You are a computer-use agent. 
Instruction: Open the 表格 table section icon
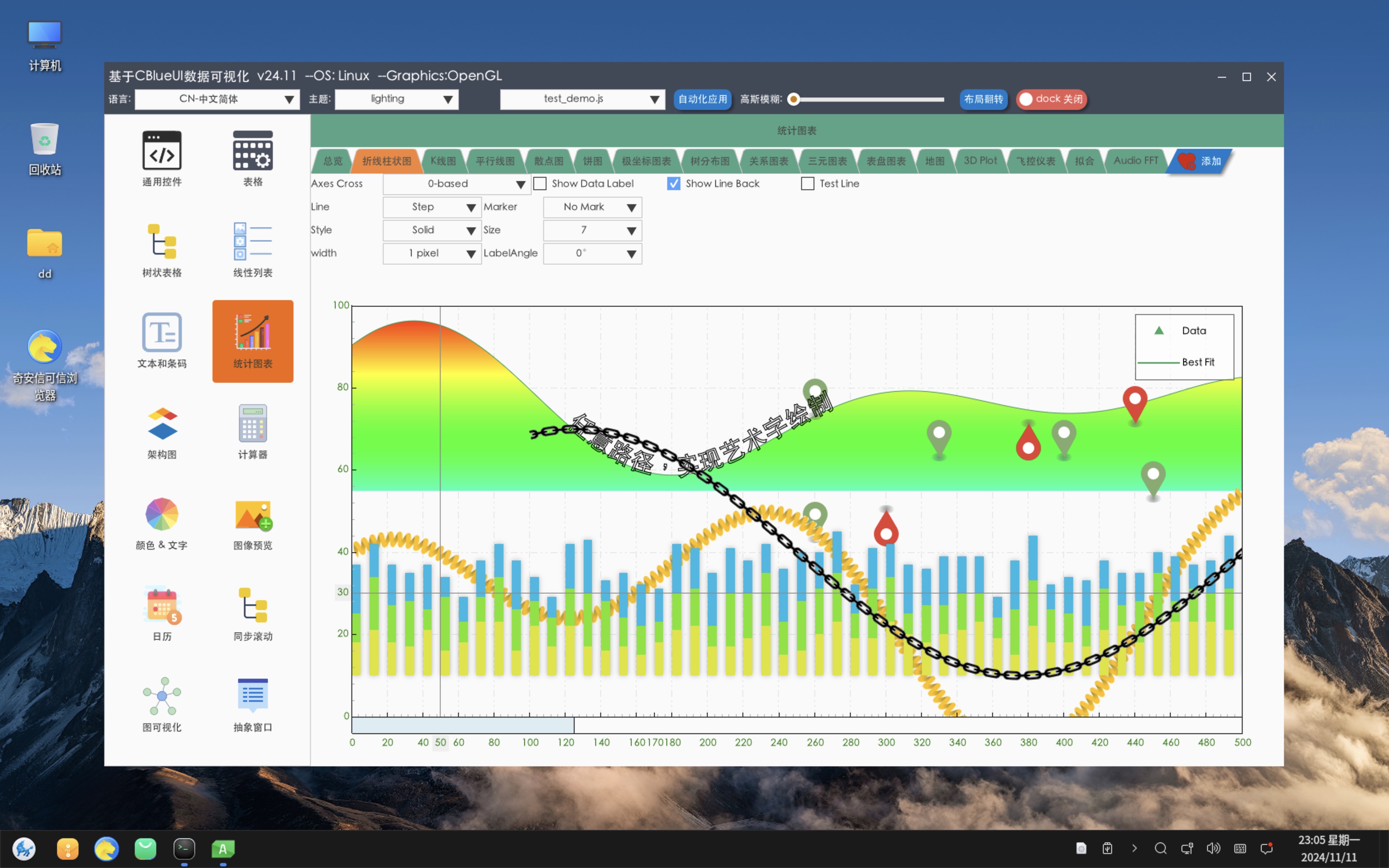click(253, 158)
